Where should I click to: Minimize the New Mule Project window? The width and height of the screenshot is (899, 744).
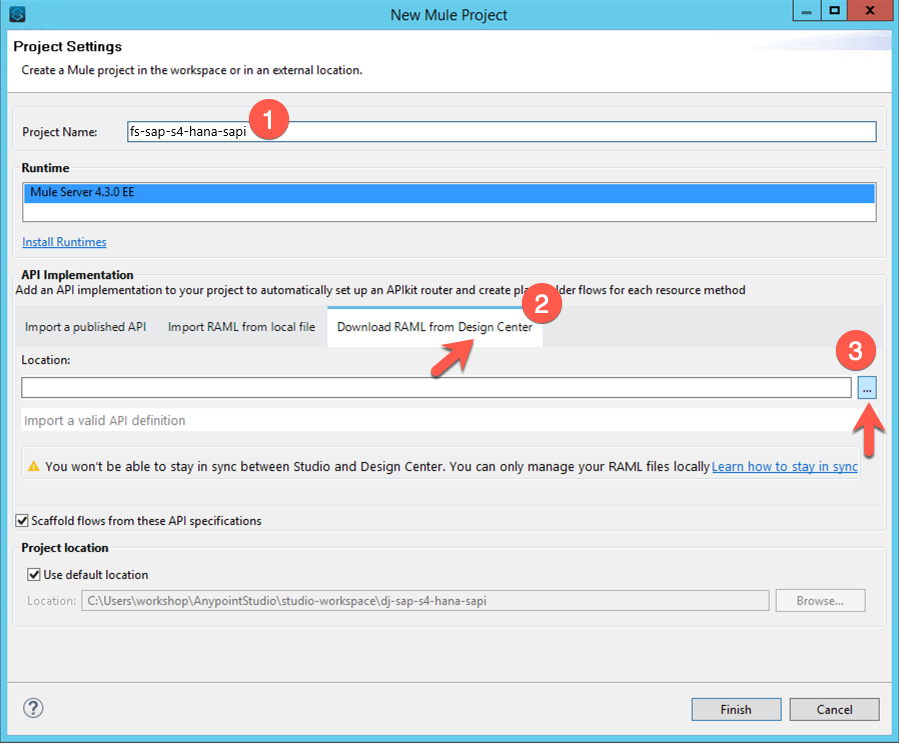pyautogui.click(x=806, y=11)
